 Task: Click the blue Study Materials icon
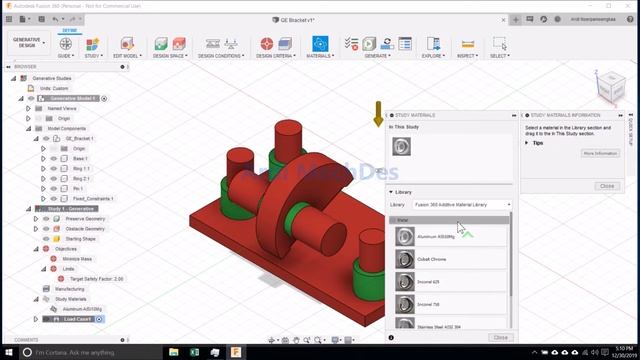point(320,44)
